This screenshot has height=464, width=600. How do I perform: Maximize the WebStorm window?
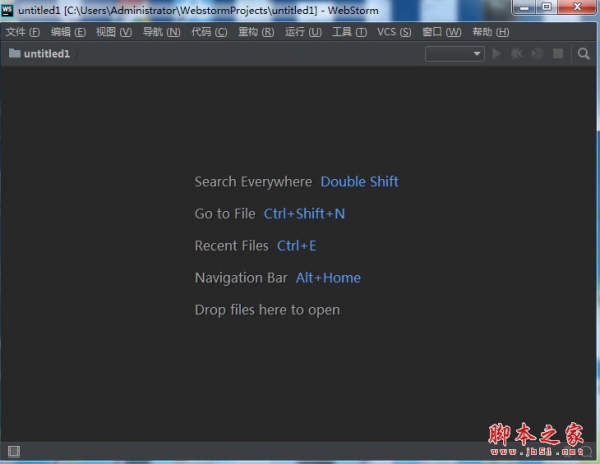(546, 7)
